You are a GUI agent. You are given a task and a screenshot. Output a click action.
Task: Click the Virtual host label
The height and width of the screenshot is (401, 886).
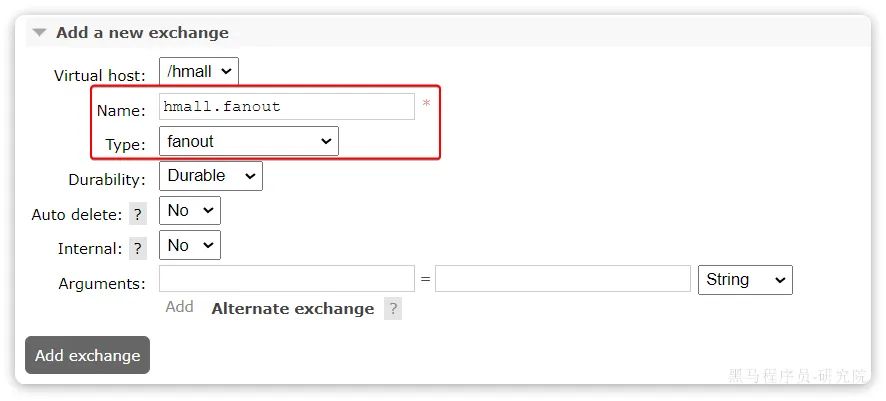point(100,75)
